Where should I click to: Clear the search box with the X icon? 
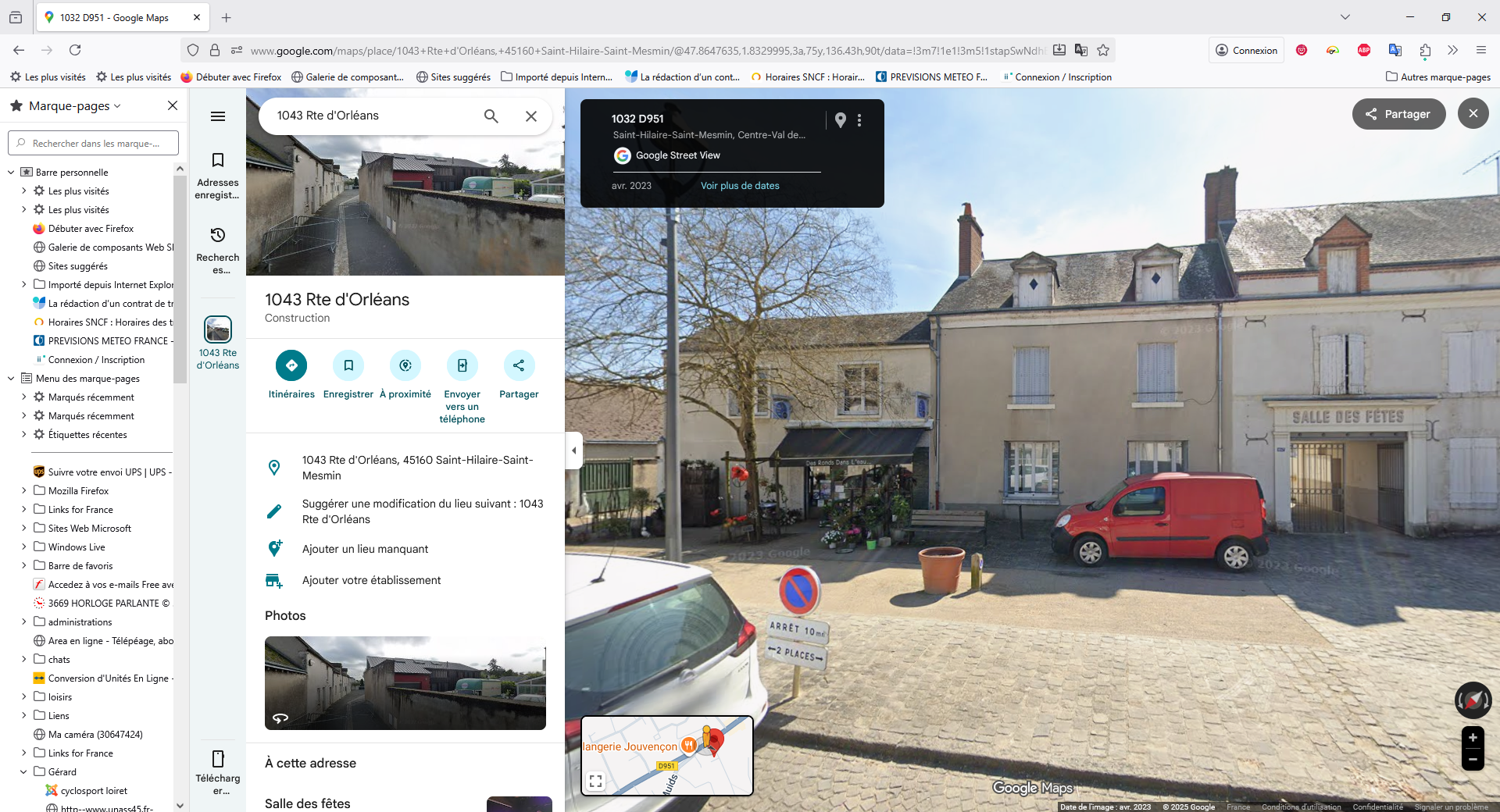coord(531,116)
